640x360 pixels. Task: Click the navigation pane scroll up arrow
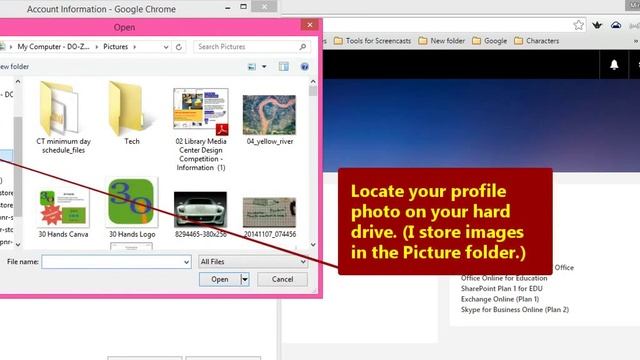[18, 82]
